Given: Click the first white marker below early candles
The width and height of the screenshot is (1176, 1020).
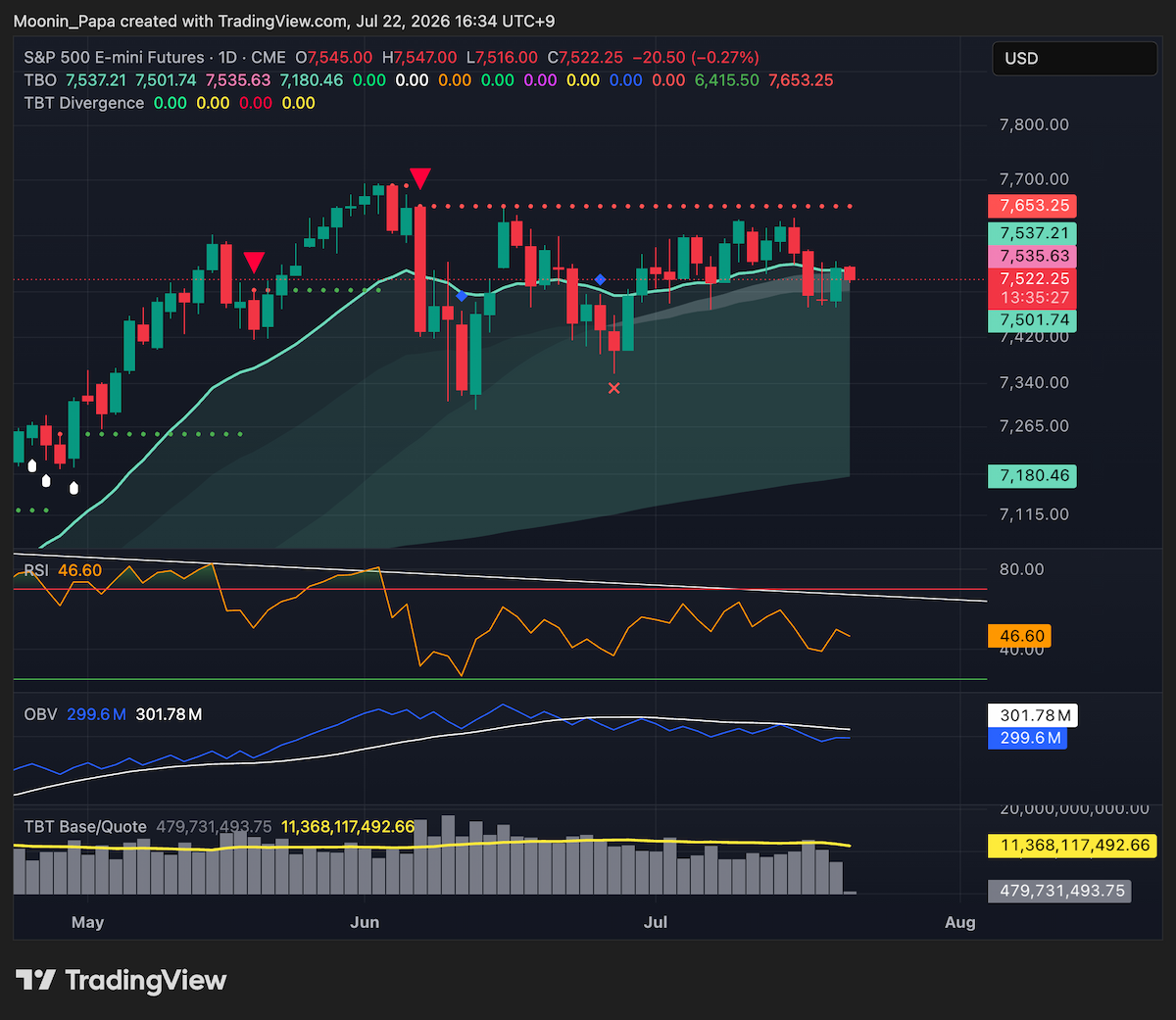Looking at the screenshot, I should tap(32, 465).
